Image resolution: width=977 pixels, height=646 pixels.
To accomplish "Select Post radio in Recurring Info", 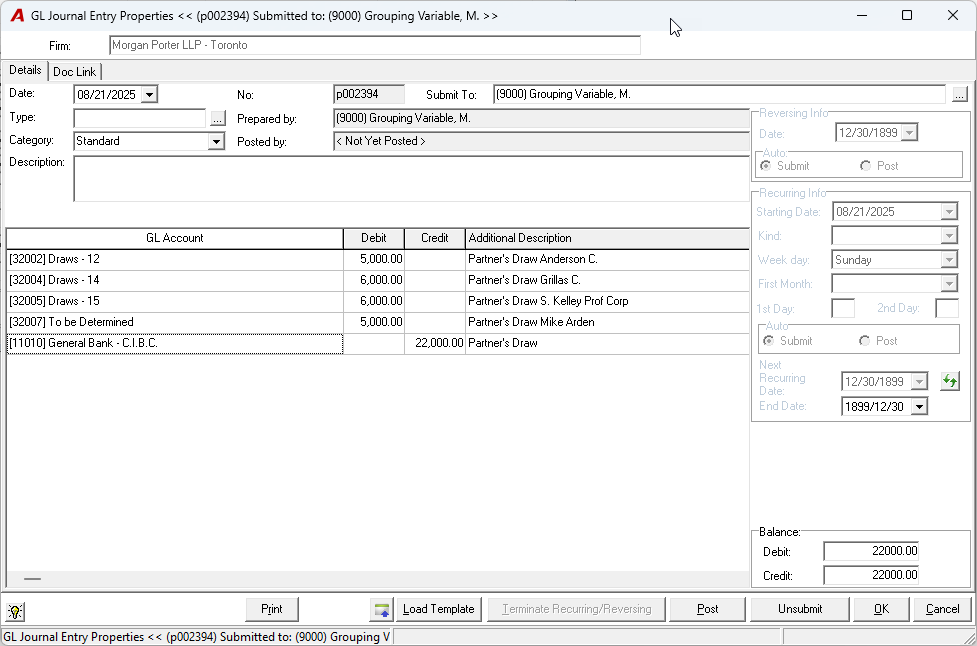I will click(864, 341).
